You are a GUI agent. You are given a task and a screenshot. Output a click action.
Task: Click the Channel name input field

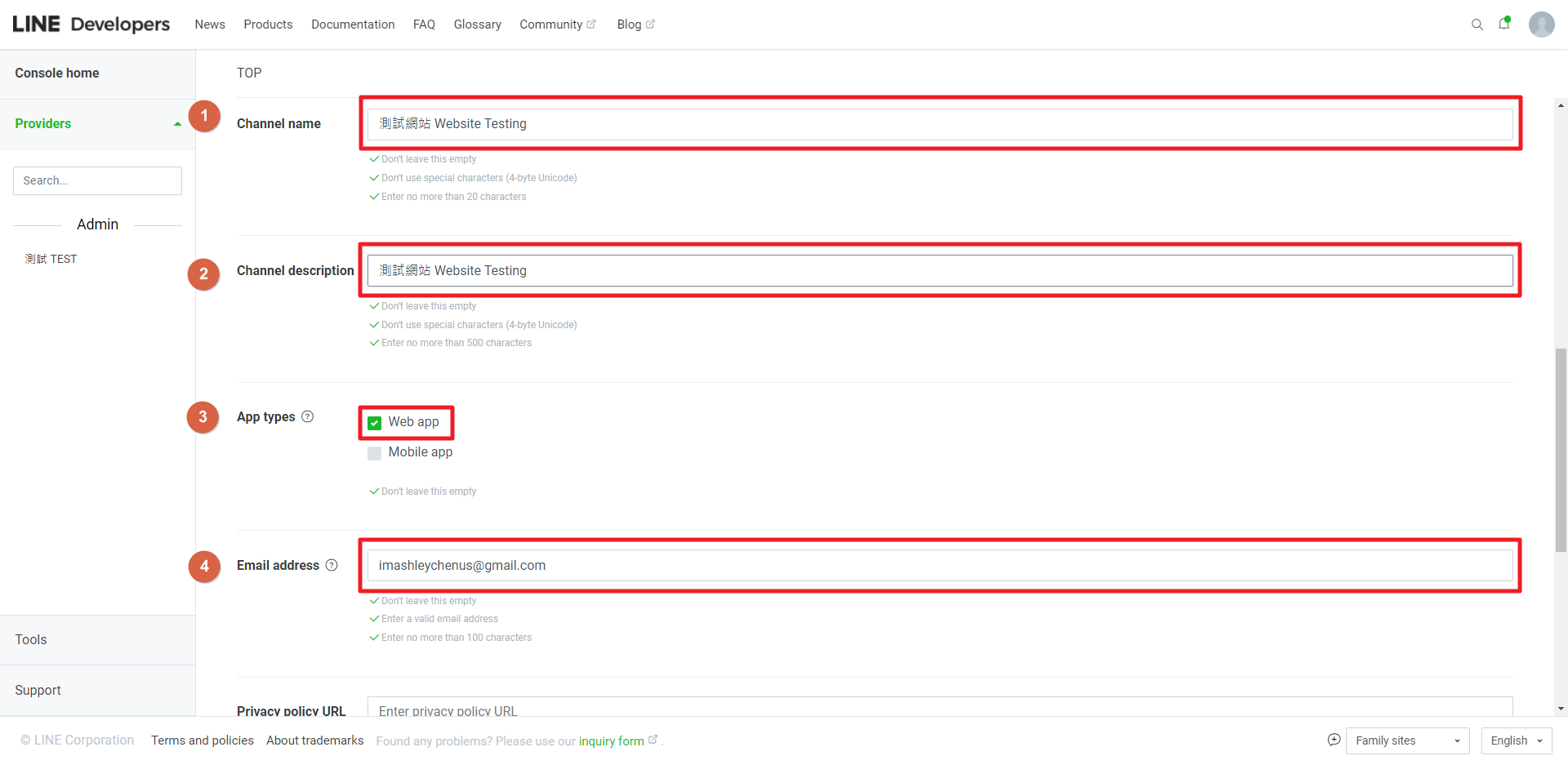(939, 124)
